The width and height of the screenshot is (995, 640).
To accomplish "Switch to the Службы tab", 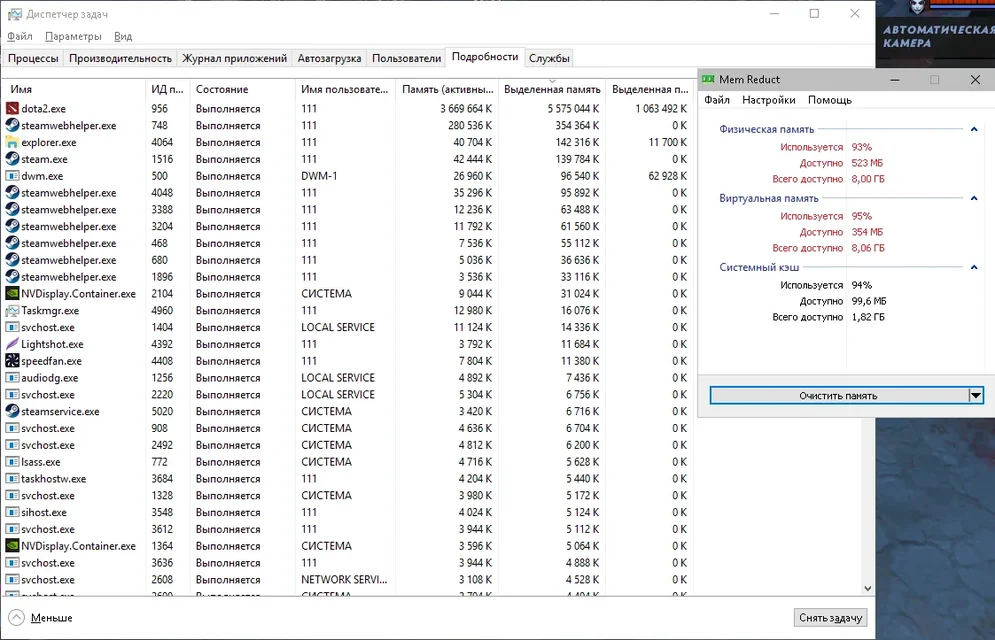I will (x=549, y=58).
